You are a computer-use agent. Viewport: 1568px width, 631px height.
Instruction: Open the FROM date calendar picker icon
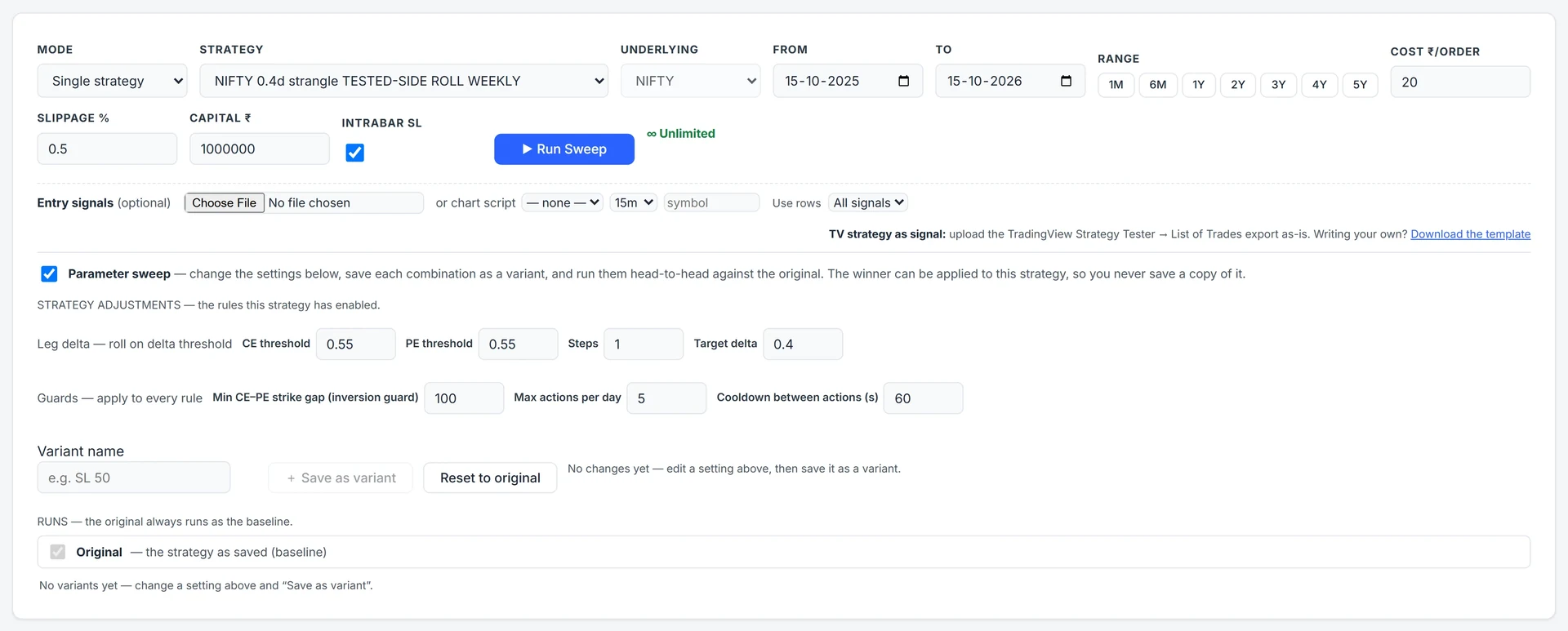point(903,81)
